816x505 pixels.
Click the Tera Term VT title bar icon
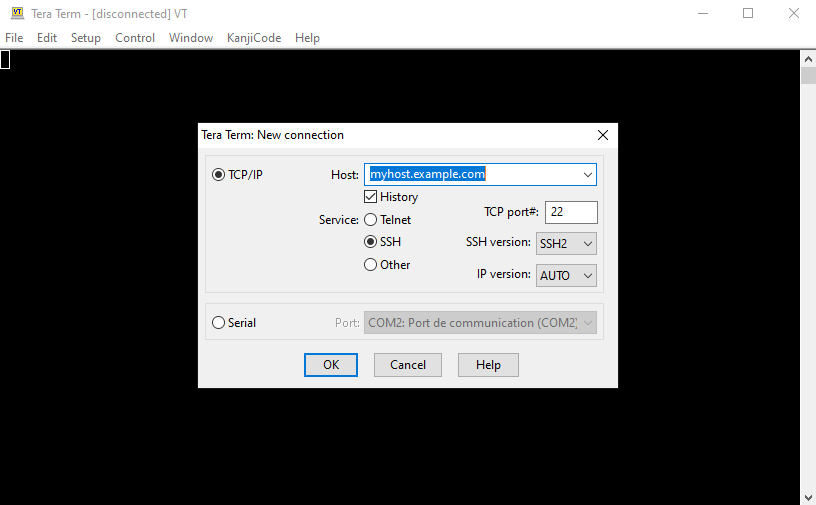coord(17,13)
